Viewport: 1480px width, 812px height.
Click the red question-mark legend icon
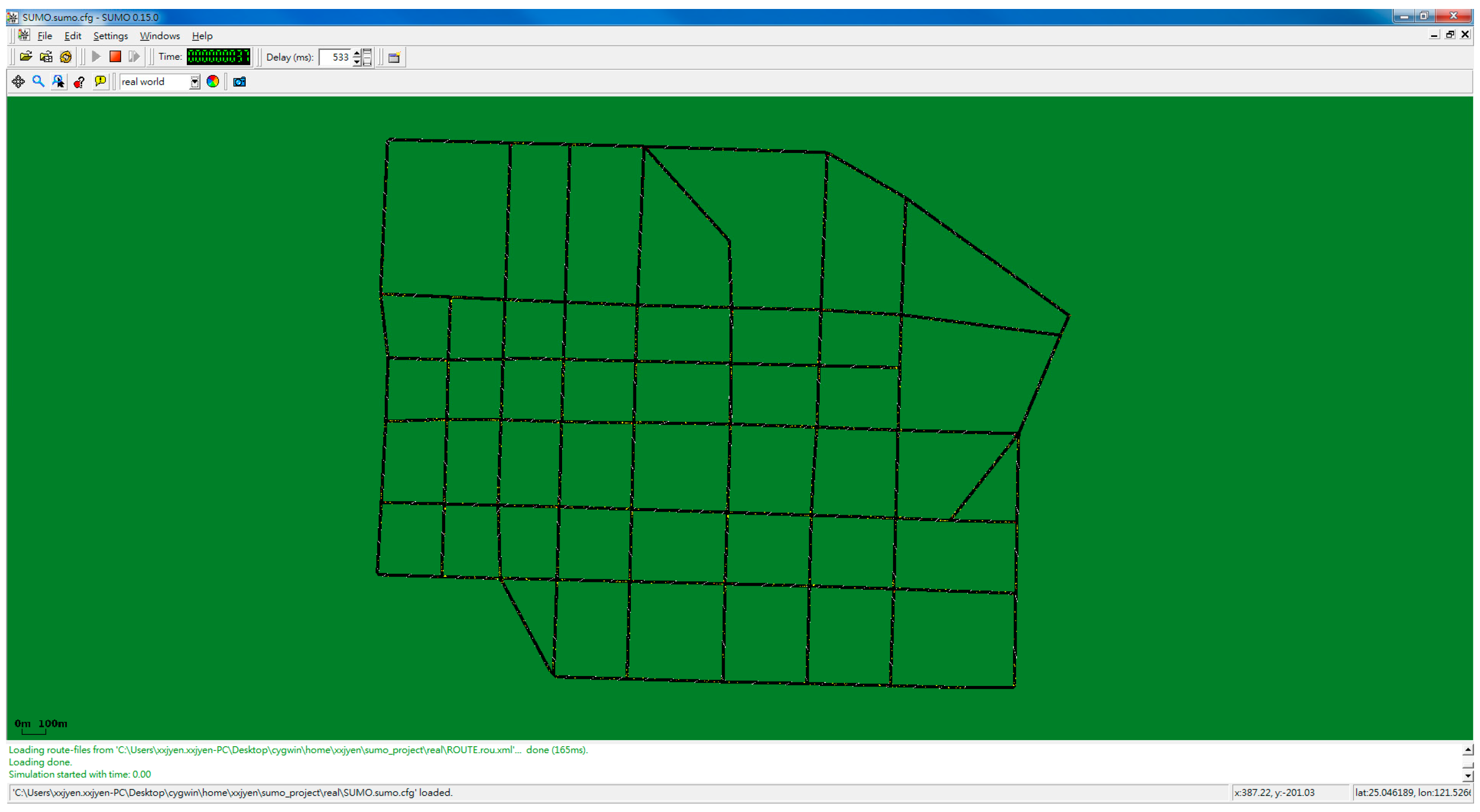[x=79, y=82]
